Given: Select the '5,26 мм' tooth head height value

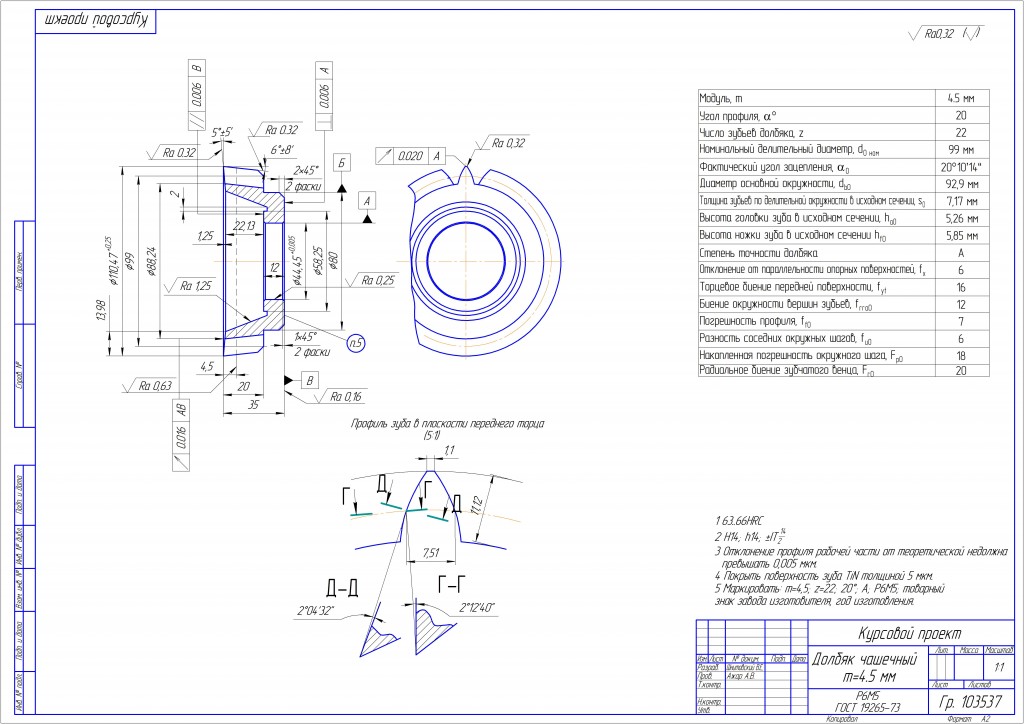Looking at the screenshot, I should click(962, 219).
